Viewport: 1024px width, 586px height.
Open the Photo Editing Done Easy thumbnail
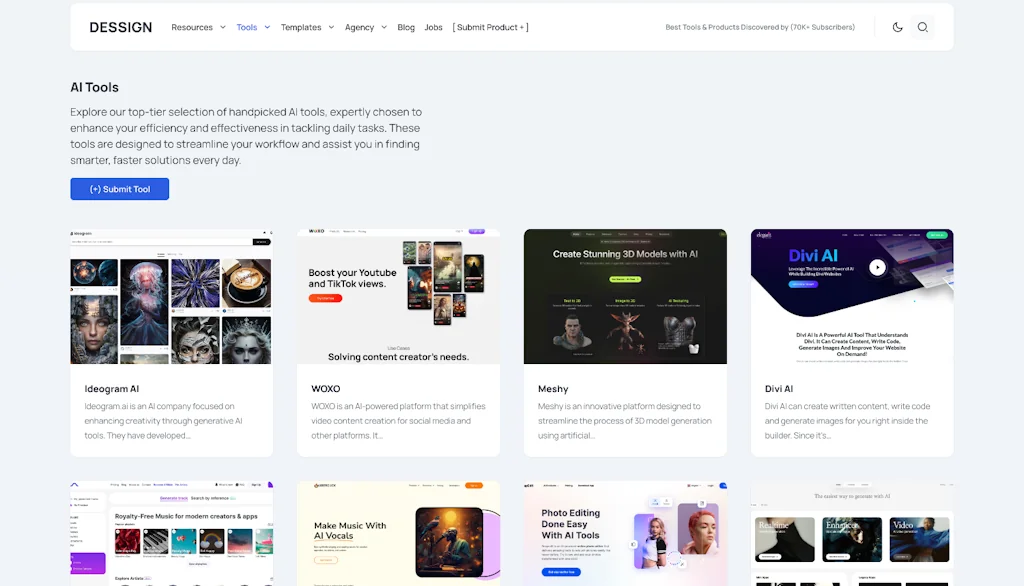[x=625, y=534]
